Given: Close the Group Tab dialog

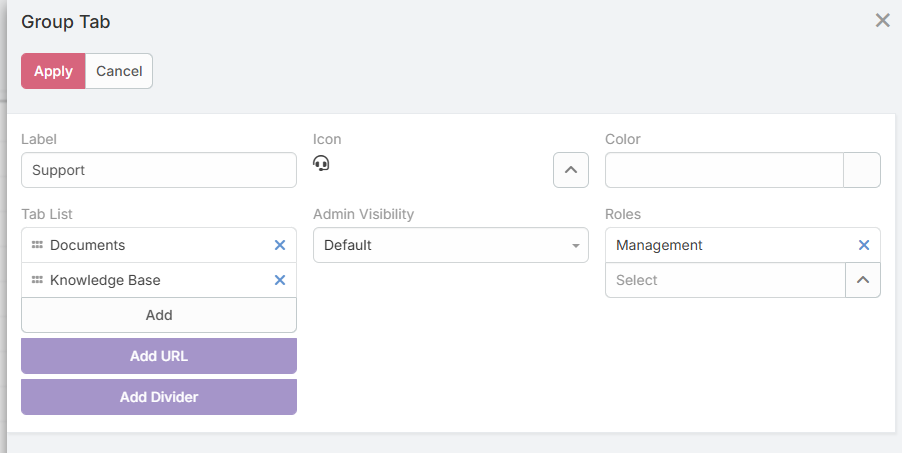Looking at the screenshot, I should point(882,21).
